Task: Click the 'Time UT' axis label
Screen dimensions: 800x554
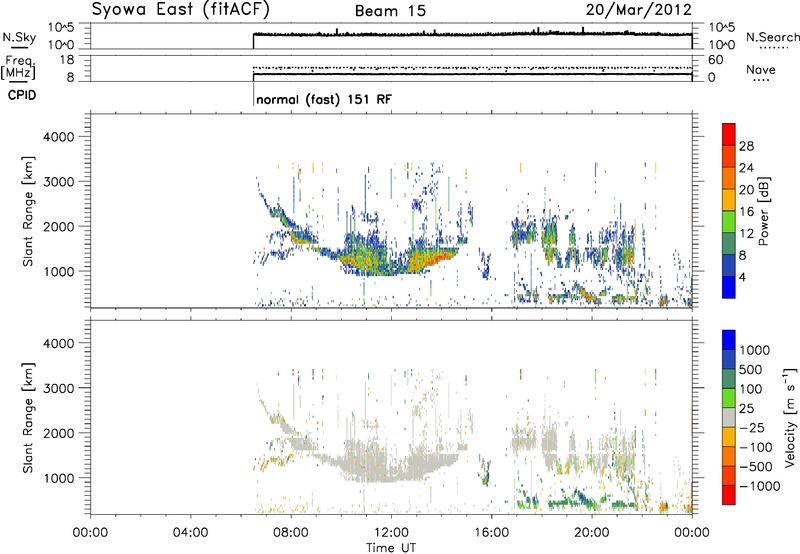Action: click(390, 548)
